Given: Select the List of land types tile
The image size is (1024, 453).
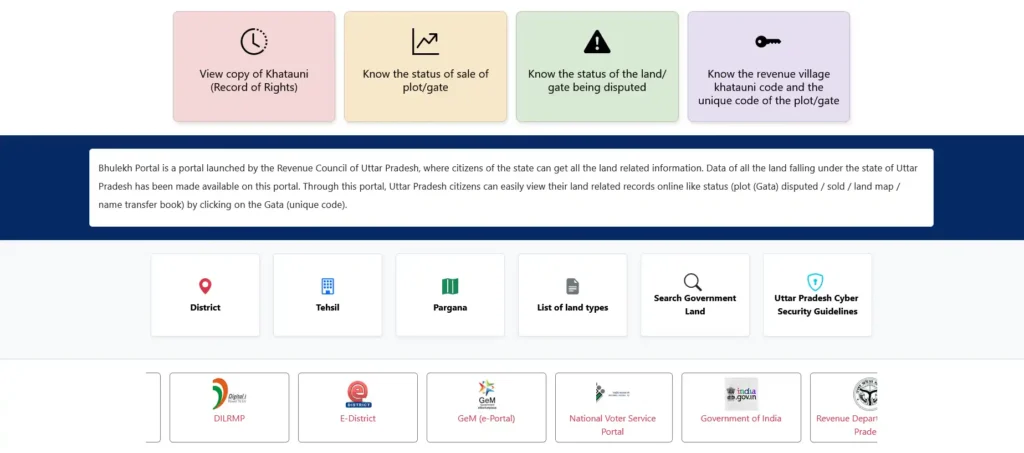Looking at the screenshot, I should (x=572, y=307).
